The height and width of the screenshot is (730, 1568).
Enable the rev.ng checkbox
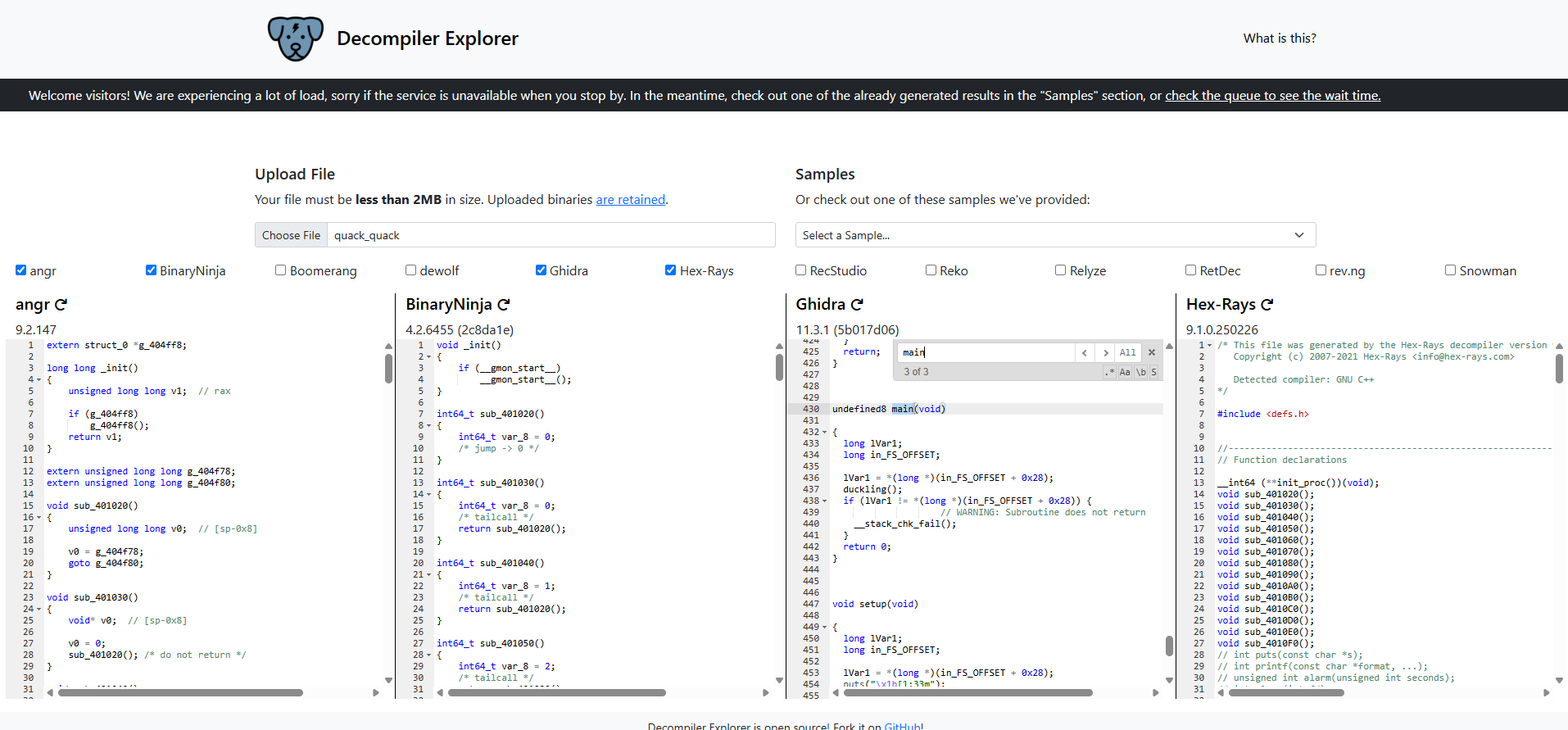pos(1321,270)
